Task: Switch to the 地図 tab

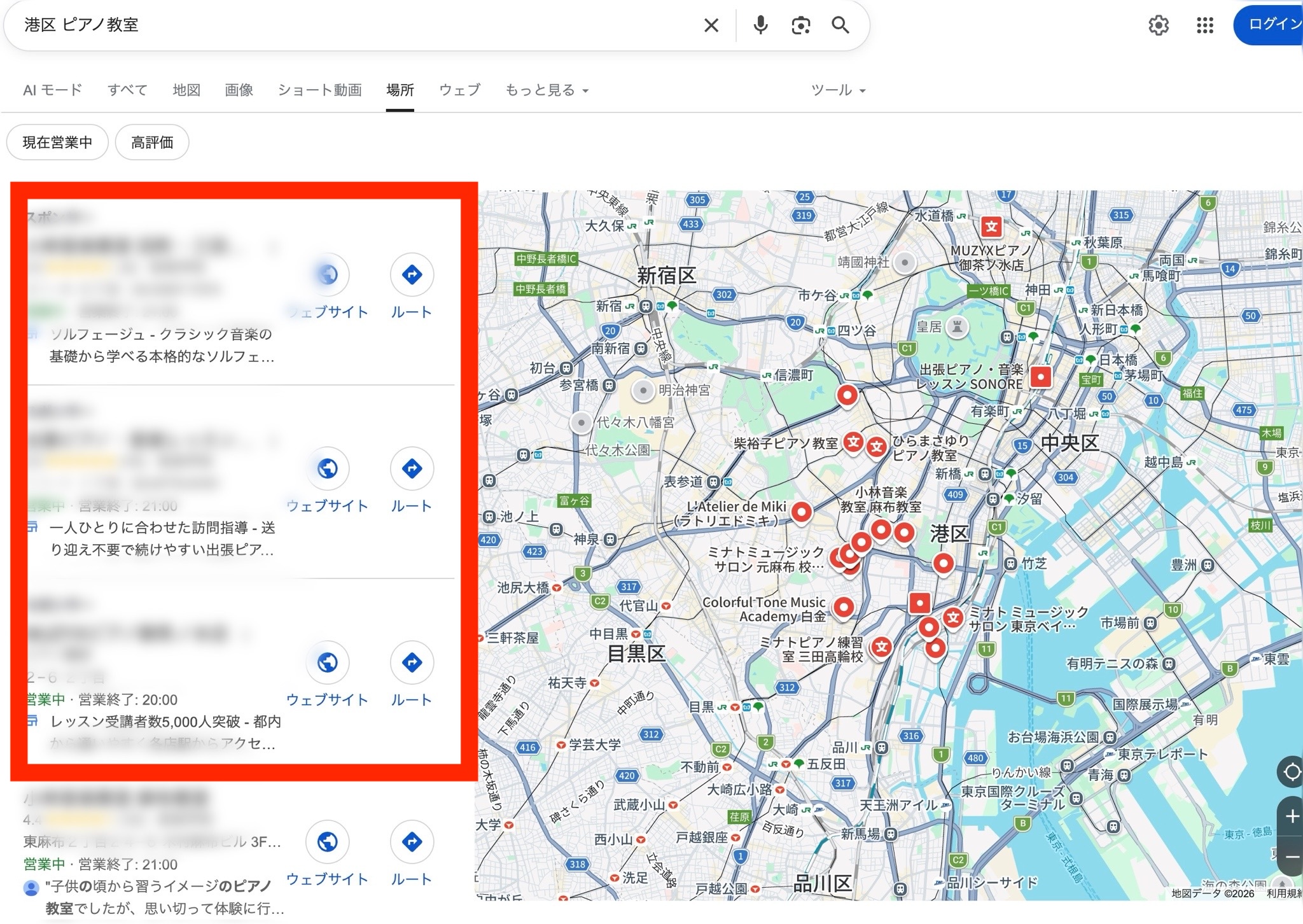Action: tap(186, 90)
